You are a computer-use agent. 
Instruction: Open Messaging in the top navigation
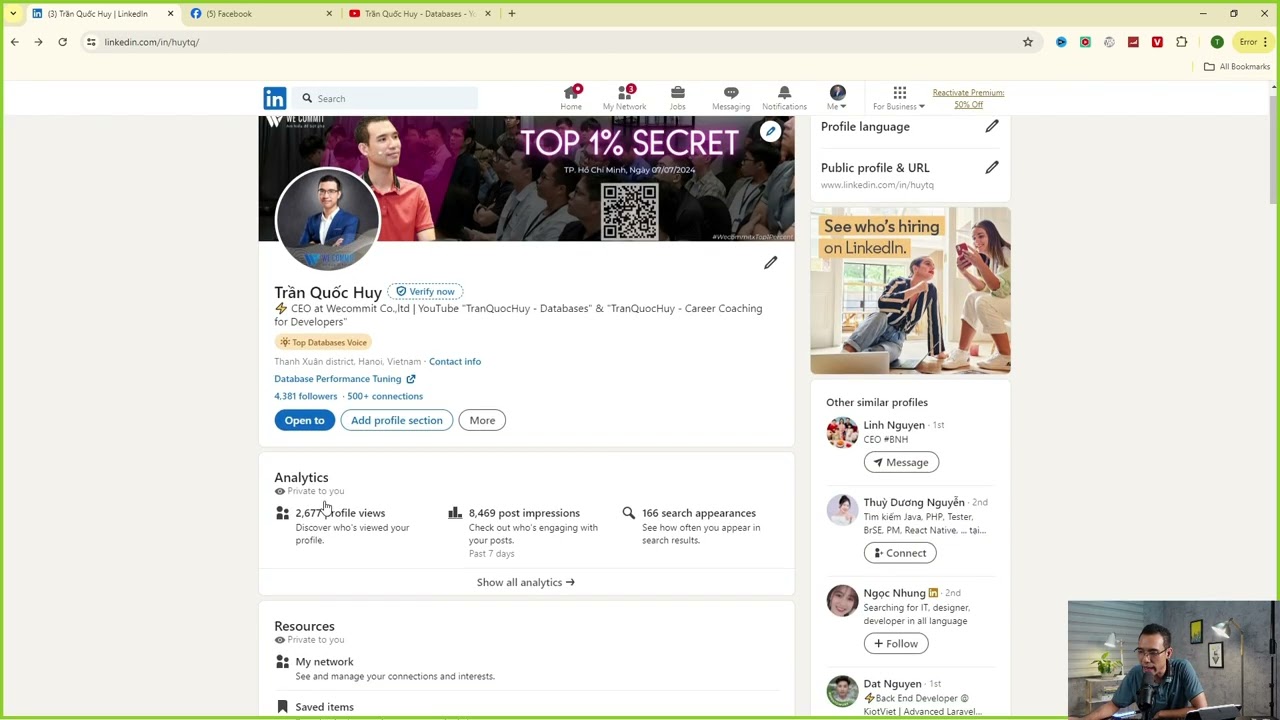point(730,98)
